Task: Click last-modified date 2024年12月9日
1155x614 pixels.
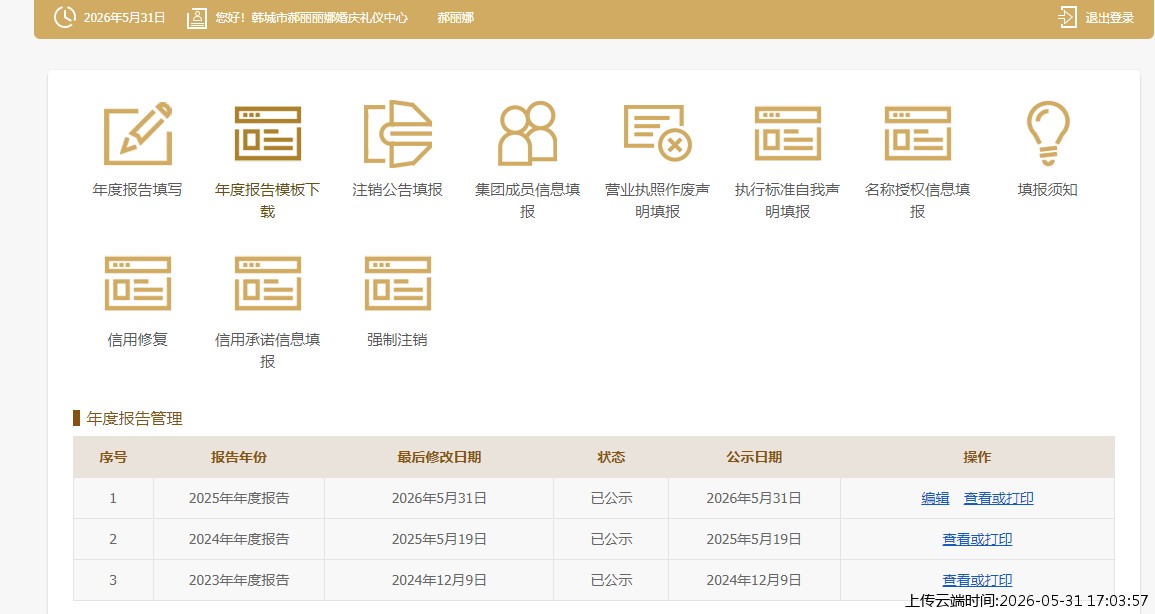Action: click(x=439, y=580)
